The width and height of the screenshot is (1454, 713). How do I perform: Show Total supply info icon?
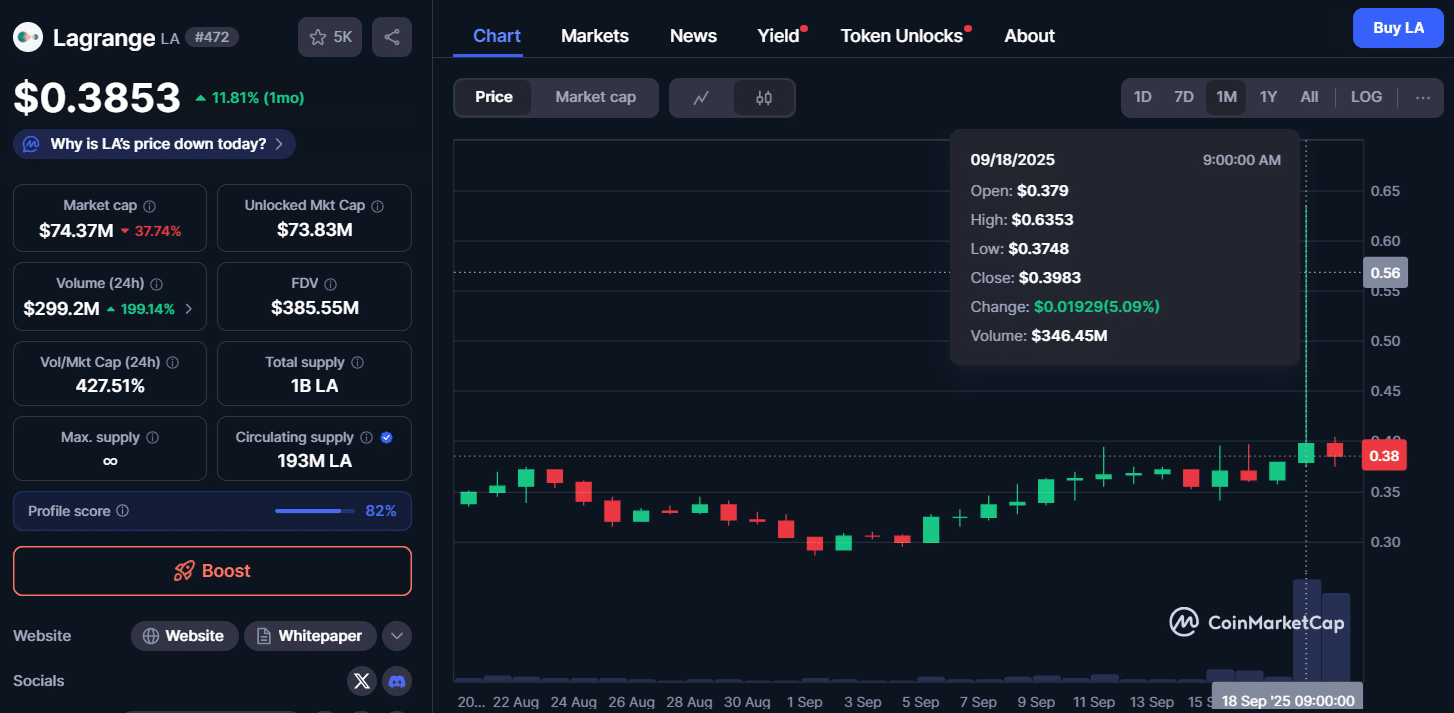coord(357,362)
